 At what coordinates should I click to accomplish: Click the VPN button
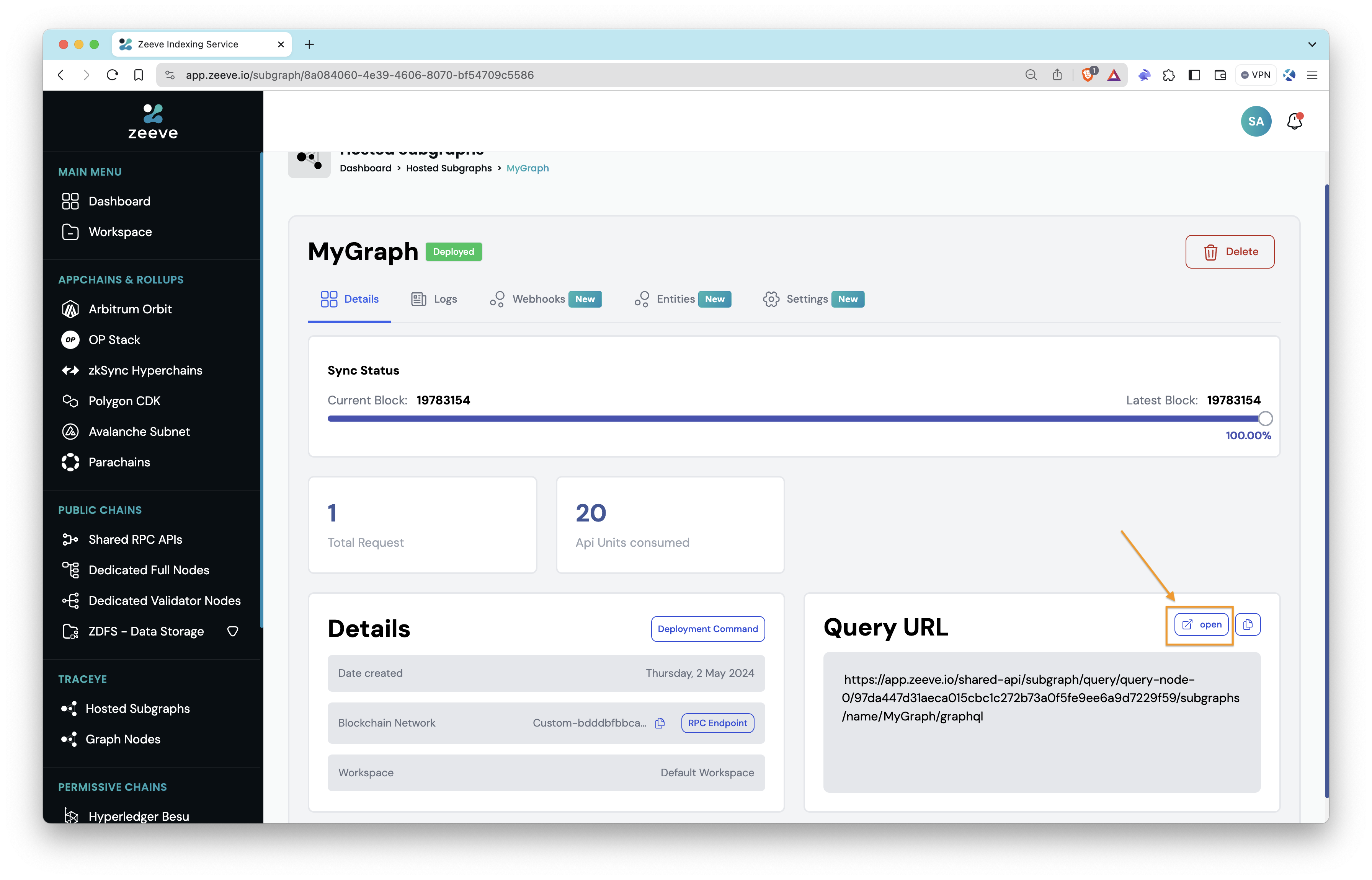(1256, 75)
